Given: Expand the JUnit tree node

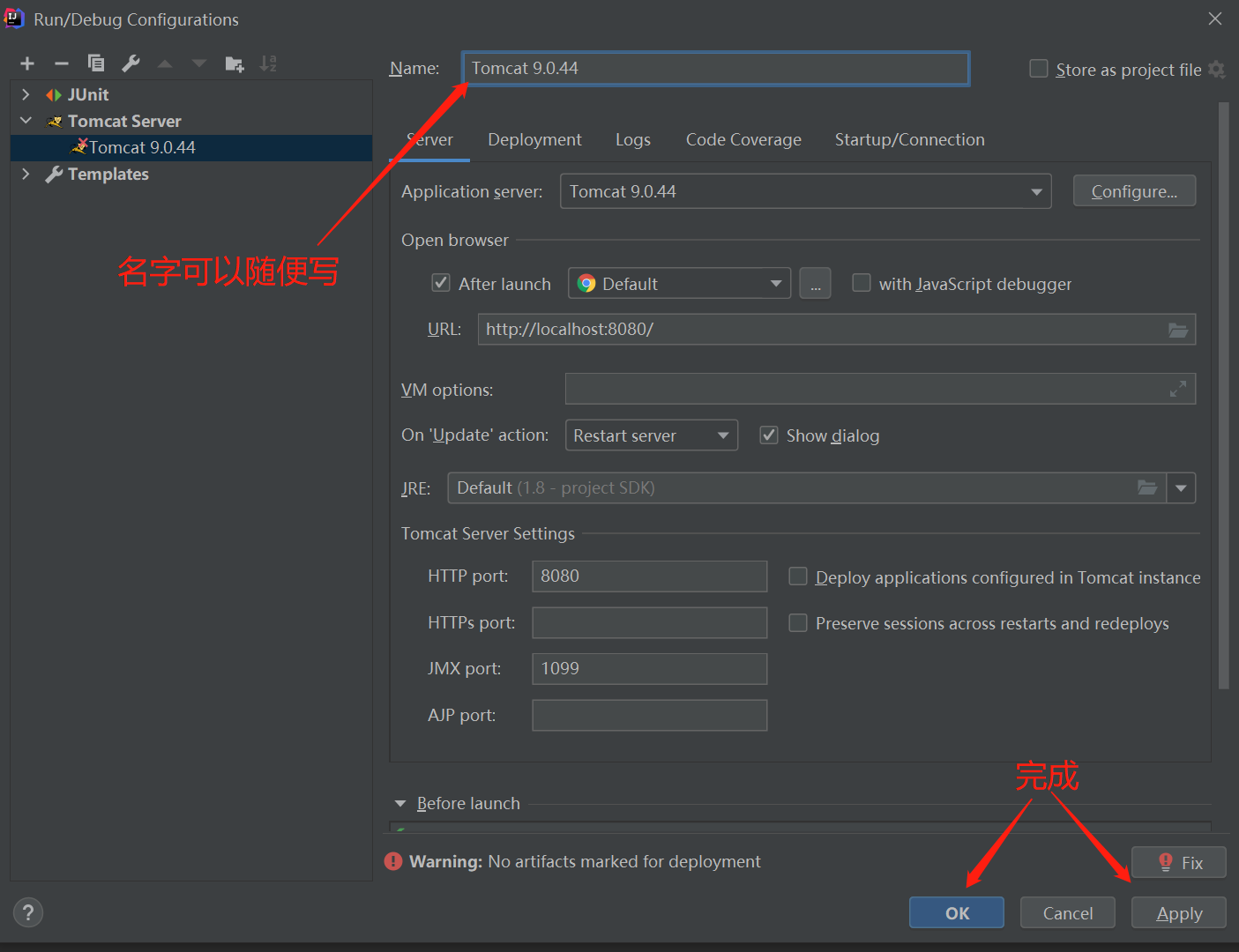Looking at the screenshot, I should click(26, 94).
